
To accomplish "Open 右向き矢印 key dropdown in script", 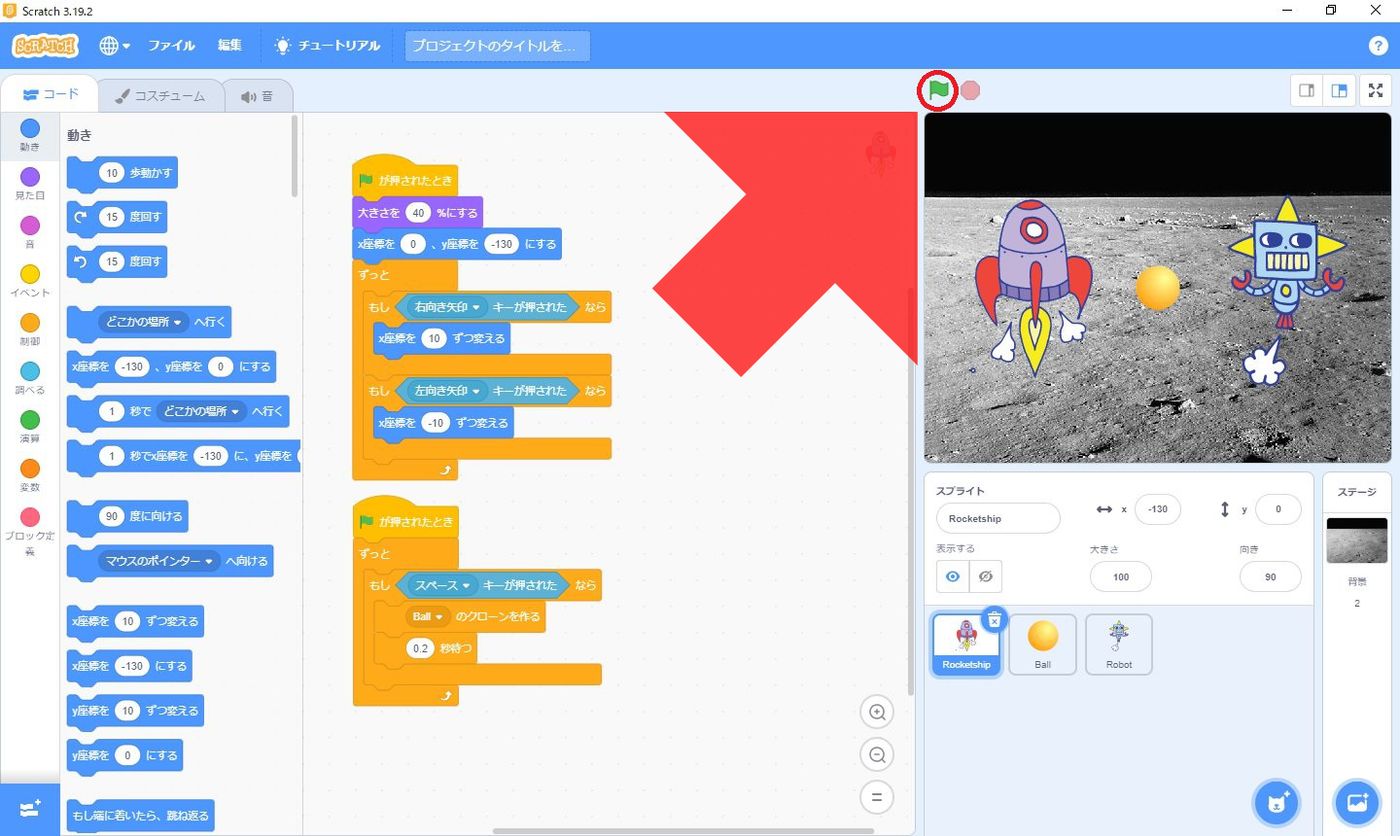I will pyautogui.click(x=448, y=307).
